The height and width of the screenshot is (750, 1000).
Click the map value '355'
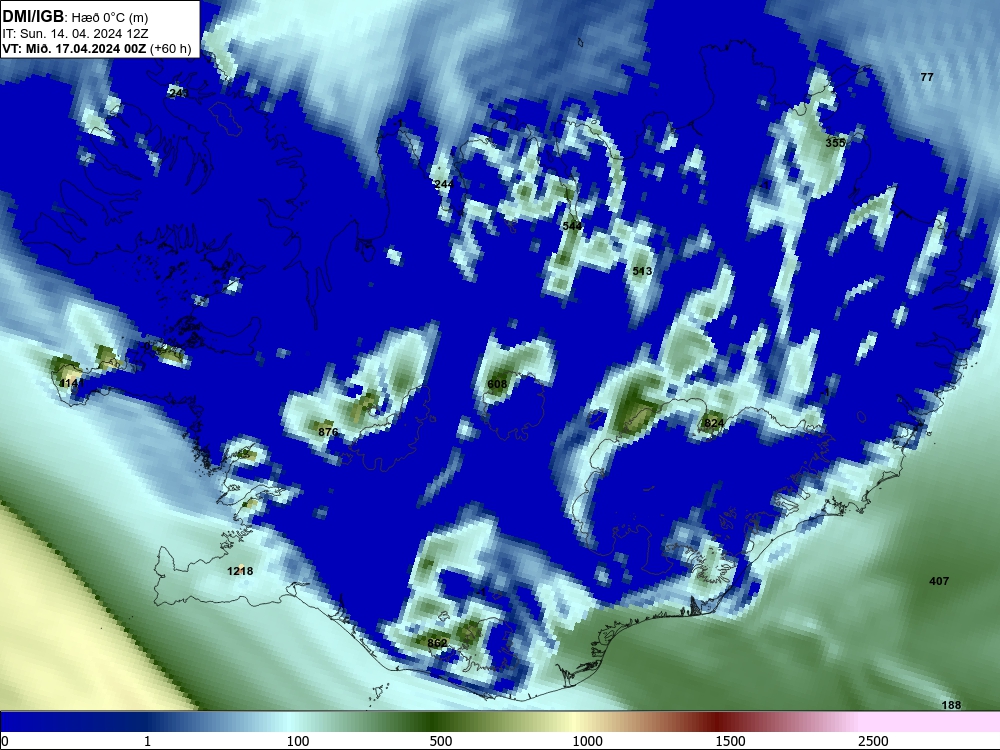coord(835,143)
